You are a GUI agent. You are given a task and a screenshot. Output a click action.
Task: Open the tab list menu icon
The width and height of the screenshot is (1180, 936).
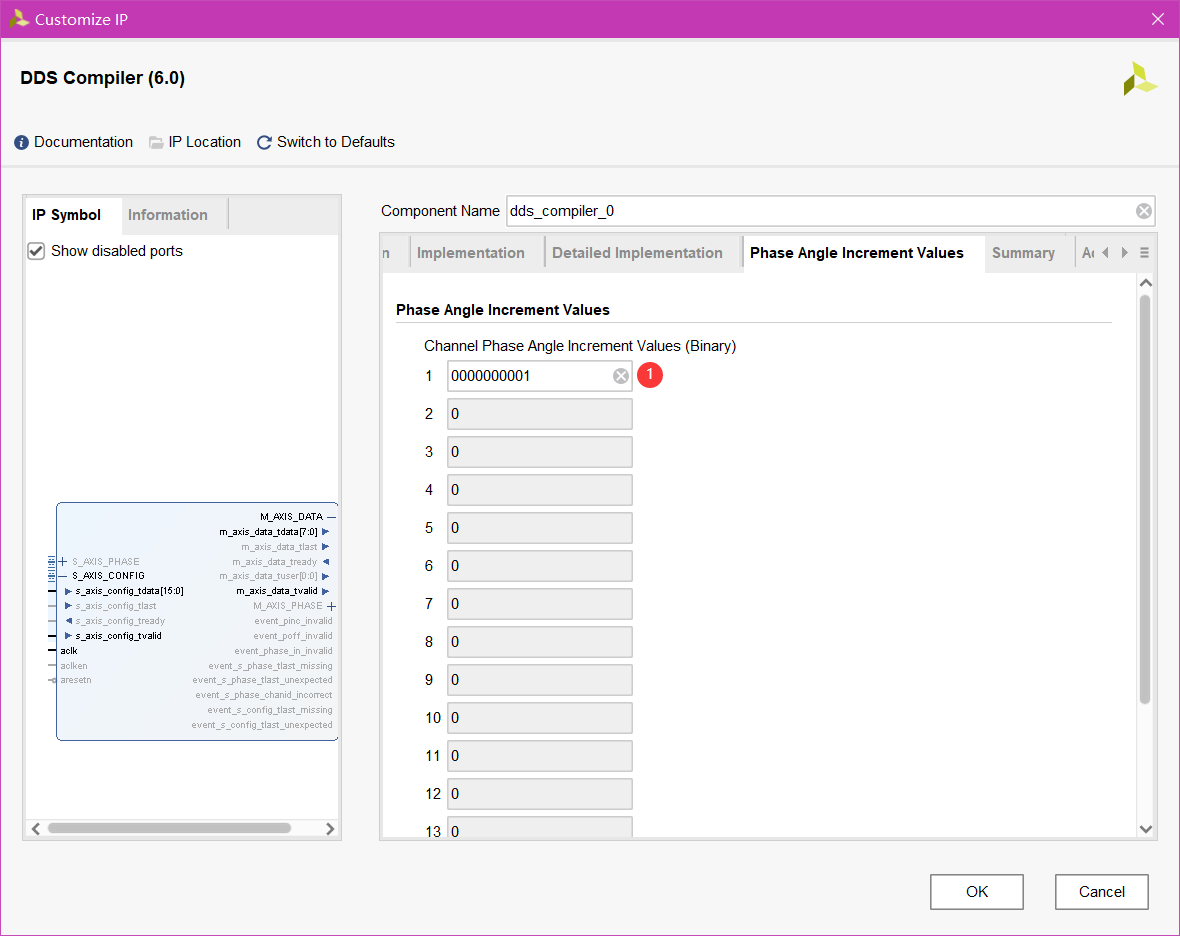(x=1144, y=253)
